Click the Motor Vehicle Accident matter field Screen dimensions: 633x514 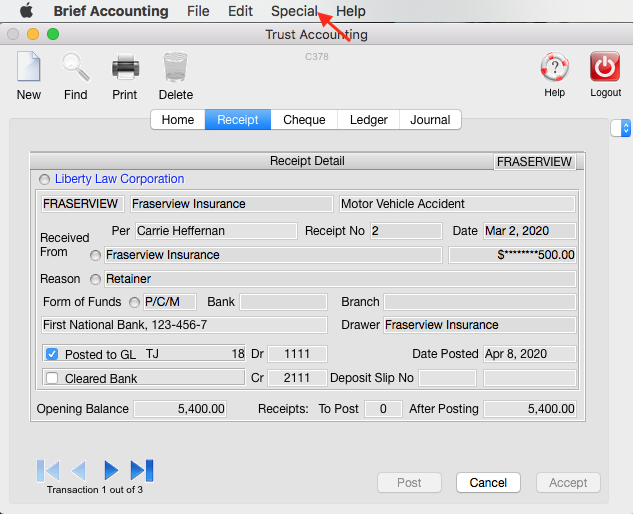tap(457, 204)
